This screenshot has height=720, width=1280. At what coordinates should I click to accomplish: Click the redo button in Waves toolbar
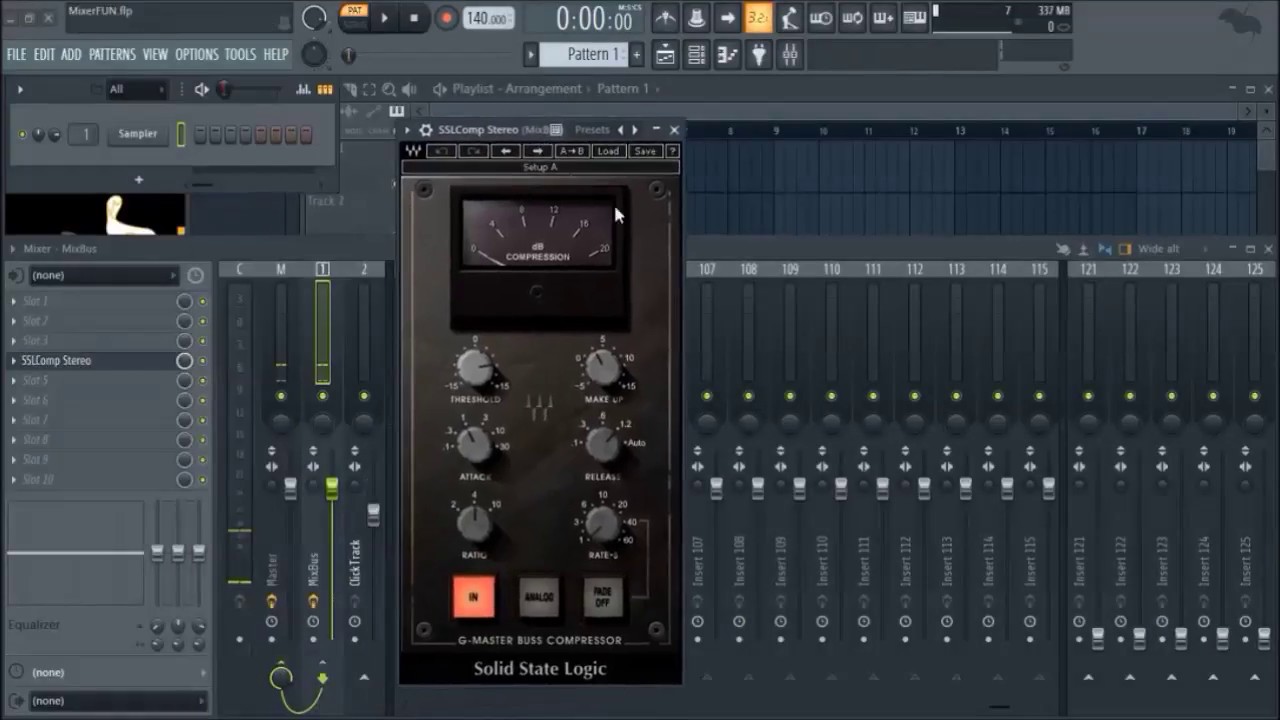[474, 151]
